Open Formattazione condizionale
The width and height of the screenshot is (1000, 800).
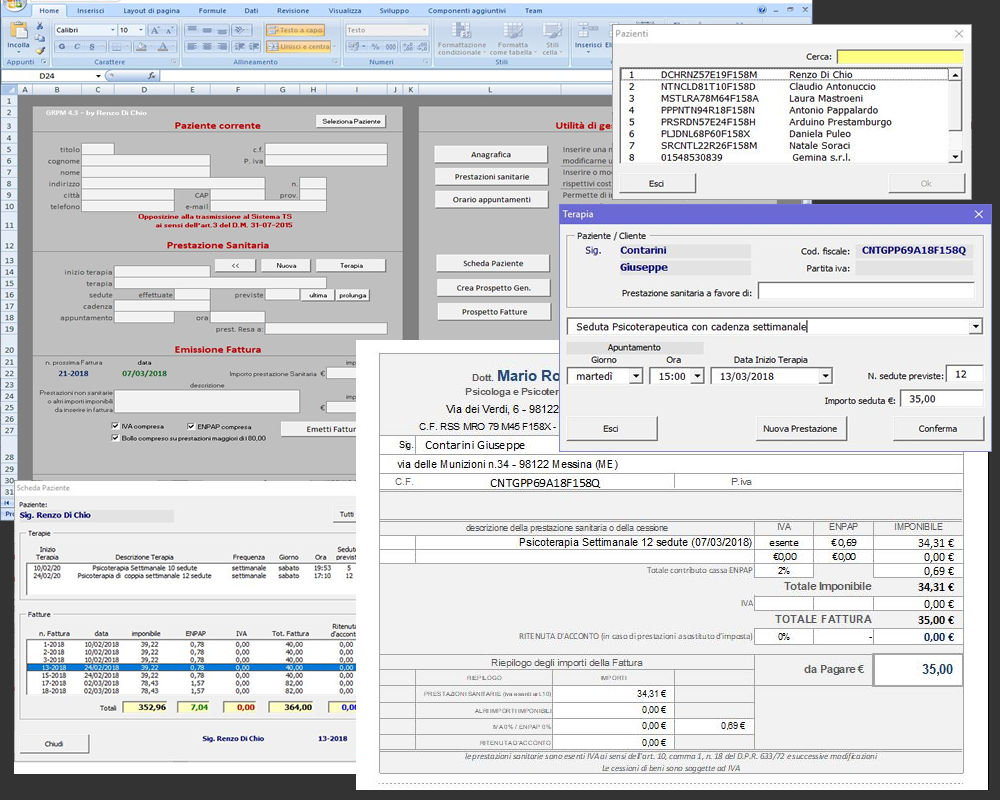462,38
